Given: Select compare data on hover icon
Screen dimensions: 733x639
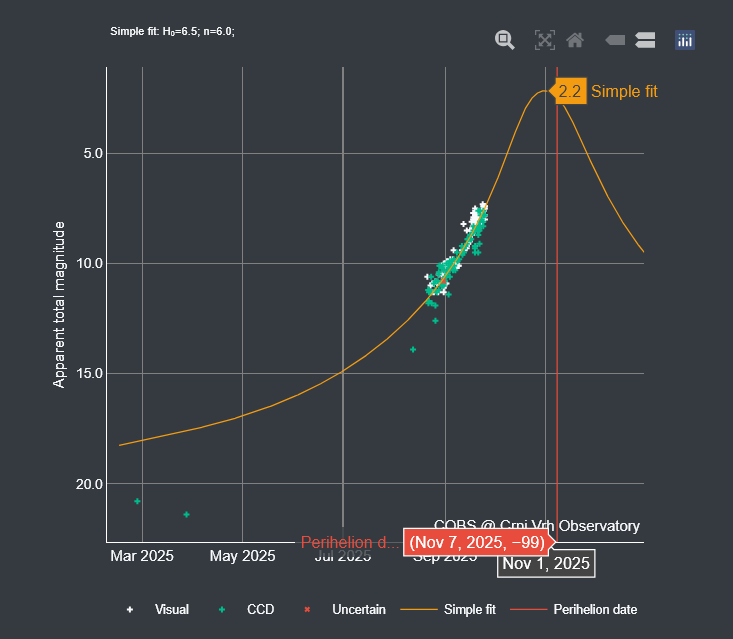Looking at the screenshot, I should tap(645, 40).
